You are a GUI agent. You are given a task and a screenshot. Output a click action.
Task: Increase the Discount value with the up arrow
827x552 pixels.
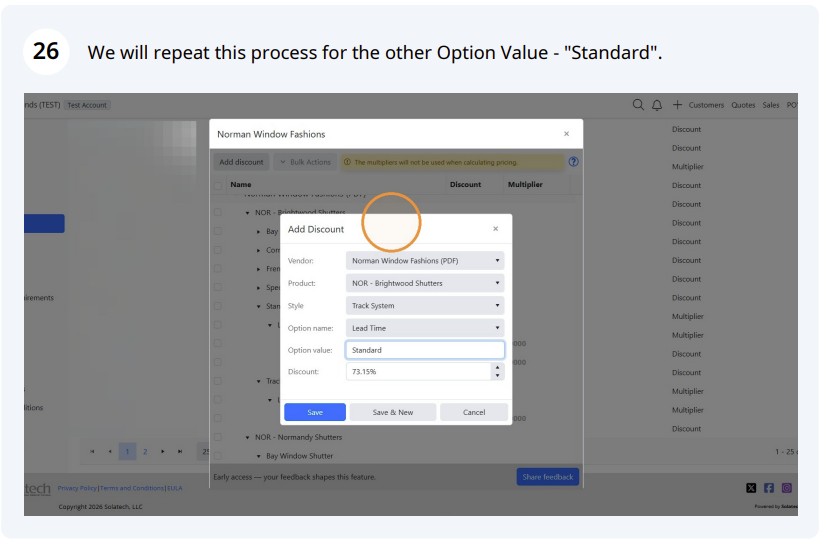point(497,367)
